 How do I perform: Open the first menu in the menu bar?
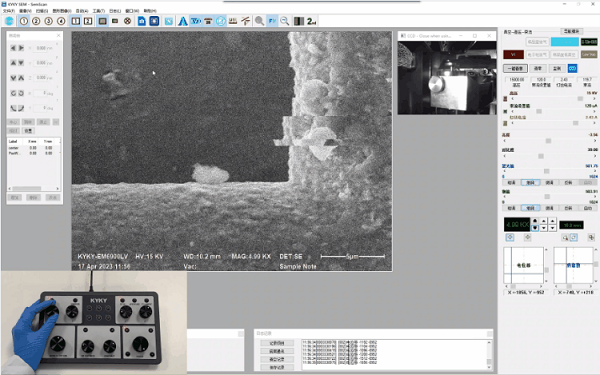tap(8, 11)
